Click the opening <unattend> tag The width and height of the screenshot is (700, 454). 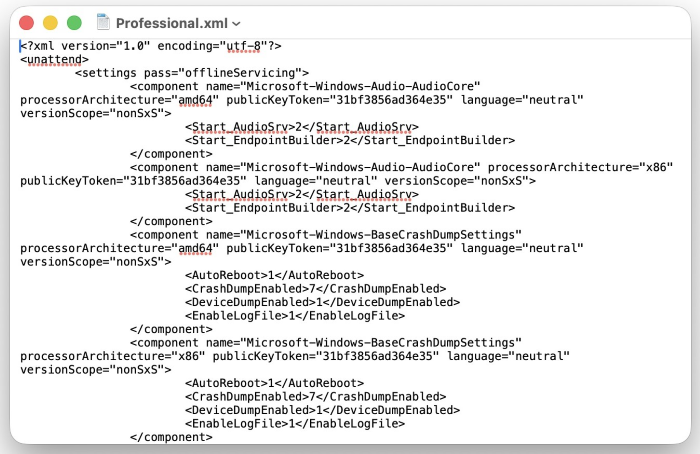point(54,60)
